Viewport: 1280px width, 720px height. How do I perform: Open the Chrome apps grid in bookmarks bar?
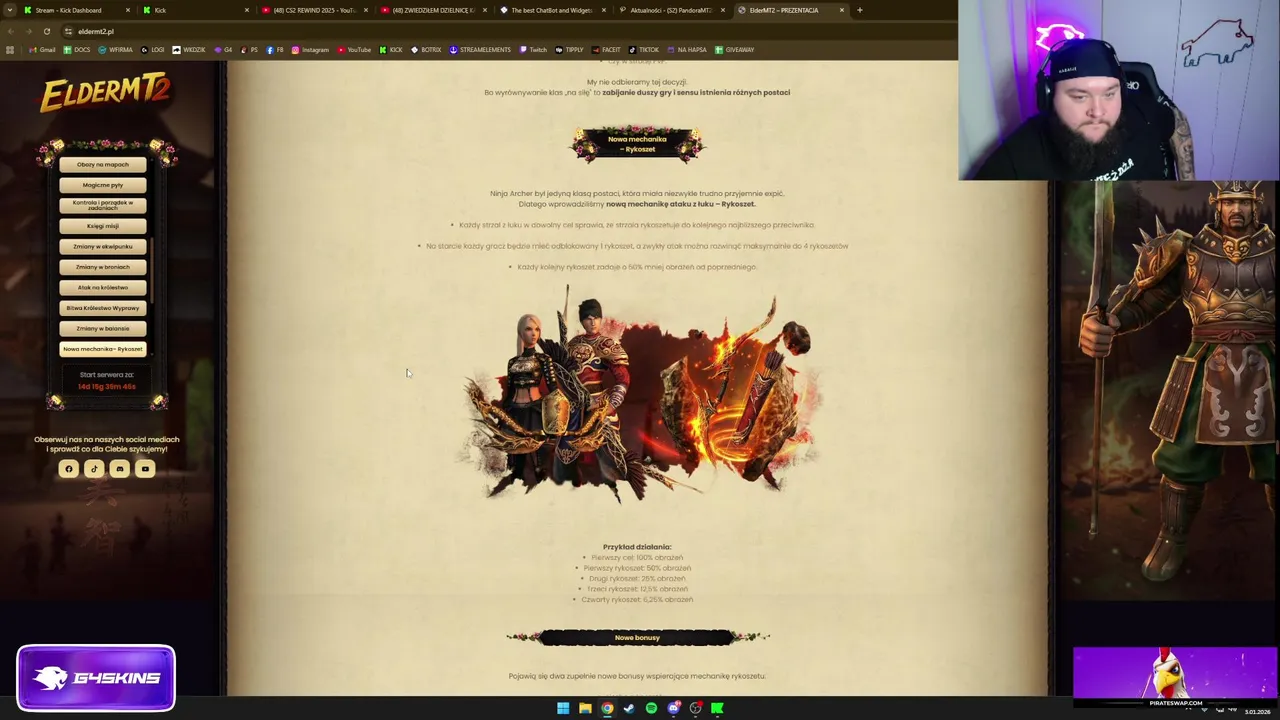[10, 49]
